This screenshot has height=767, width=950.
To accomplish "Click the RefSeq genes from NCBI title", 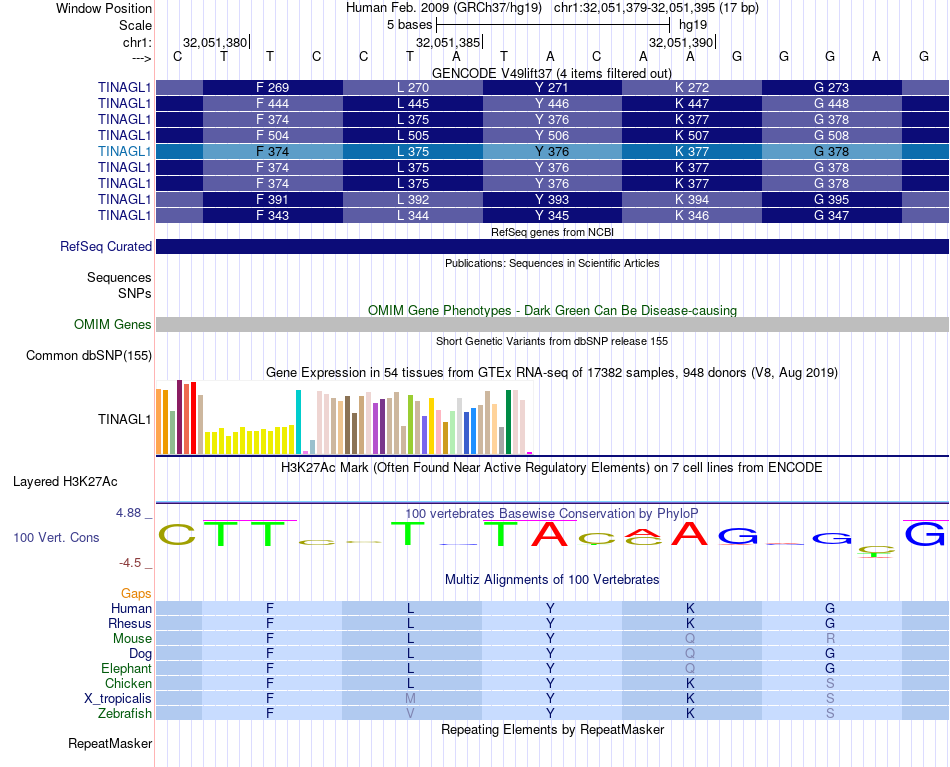I will (552, 232).
